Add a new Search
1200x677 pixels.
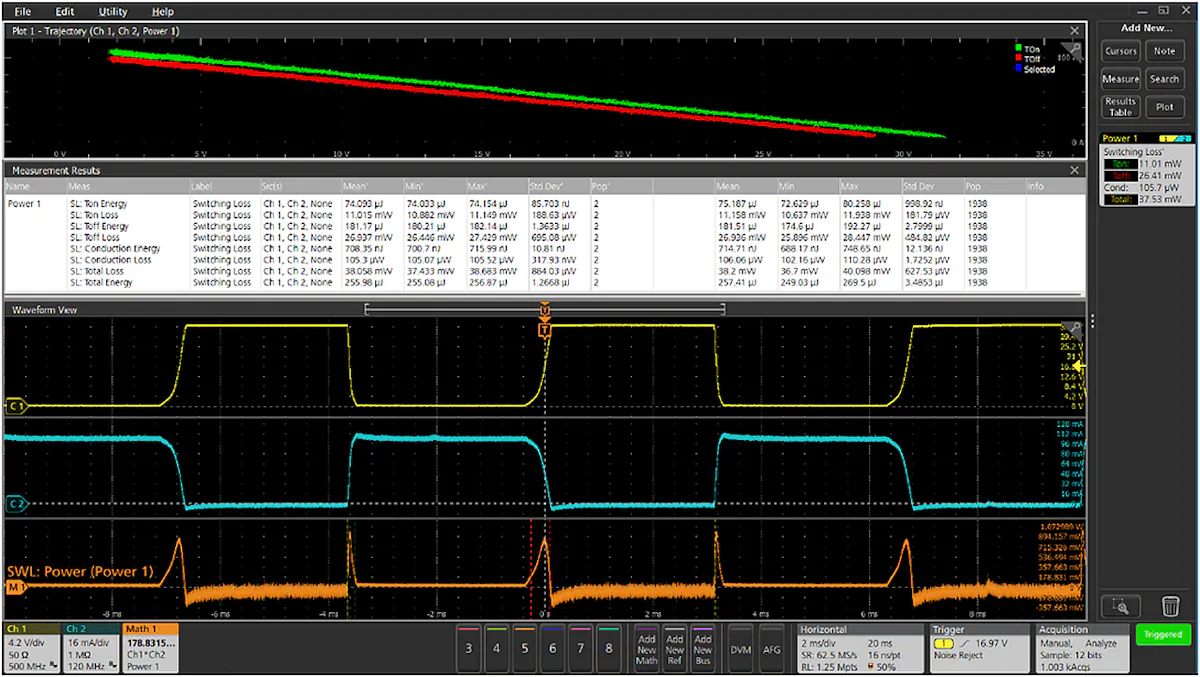tap(1164, 79)
